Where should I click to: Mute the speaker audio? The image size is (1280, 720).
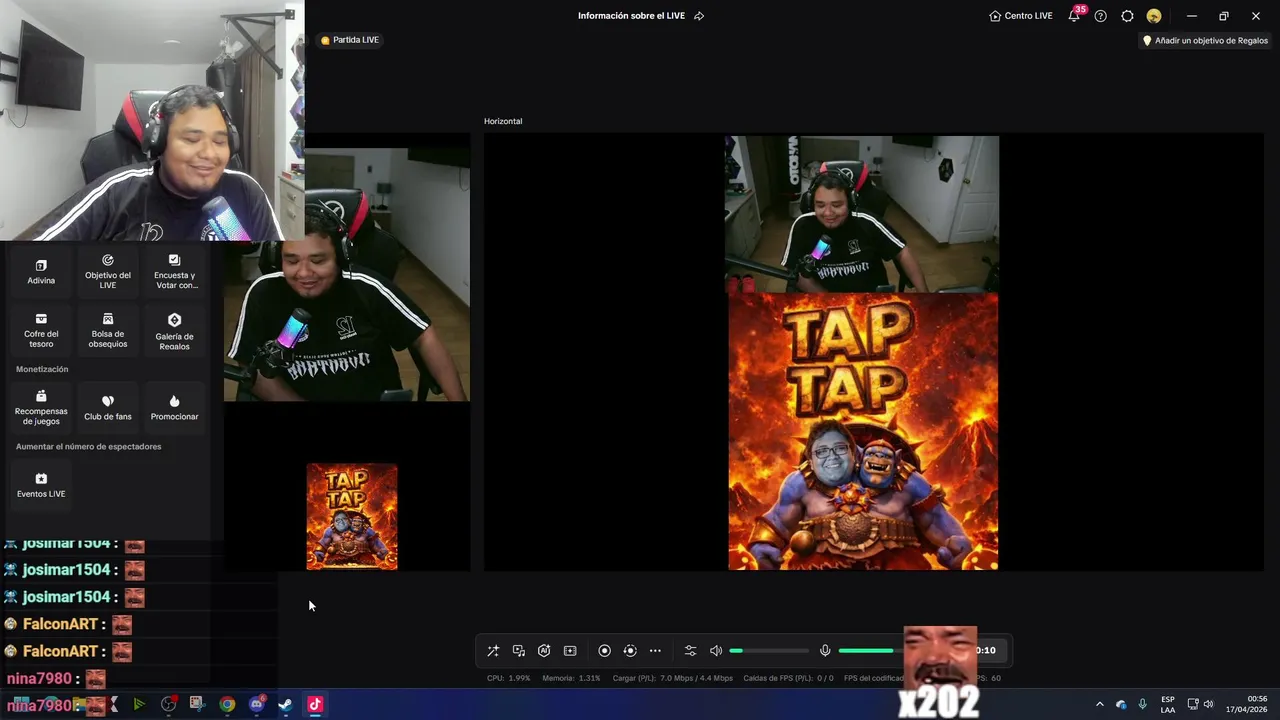click(716, 651)
